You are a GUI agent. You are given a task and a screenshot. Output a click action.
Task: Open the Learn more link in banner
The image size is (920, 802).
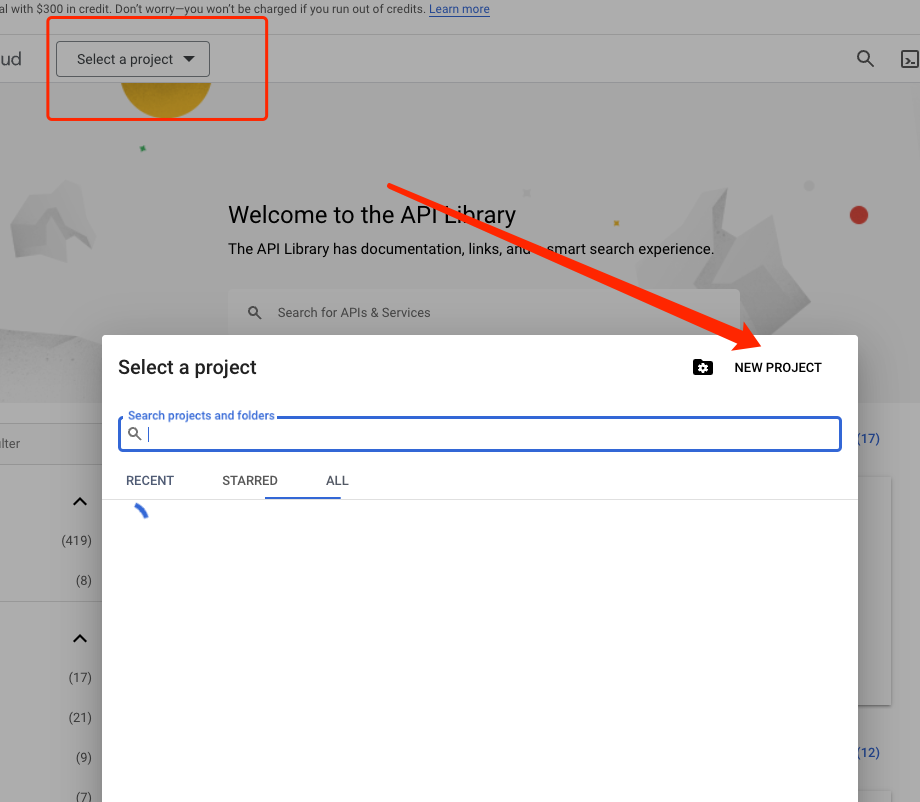click(x=459, y=9)
